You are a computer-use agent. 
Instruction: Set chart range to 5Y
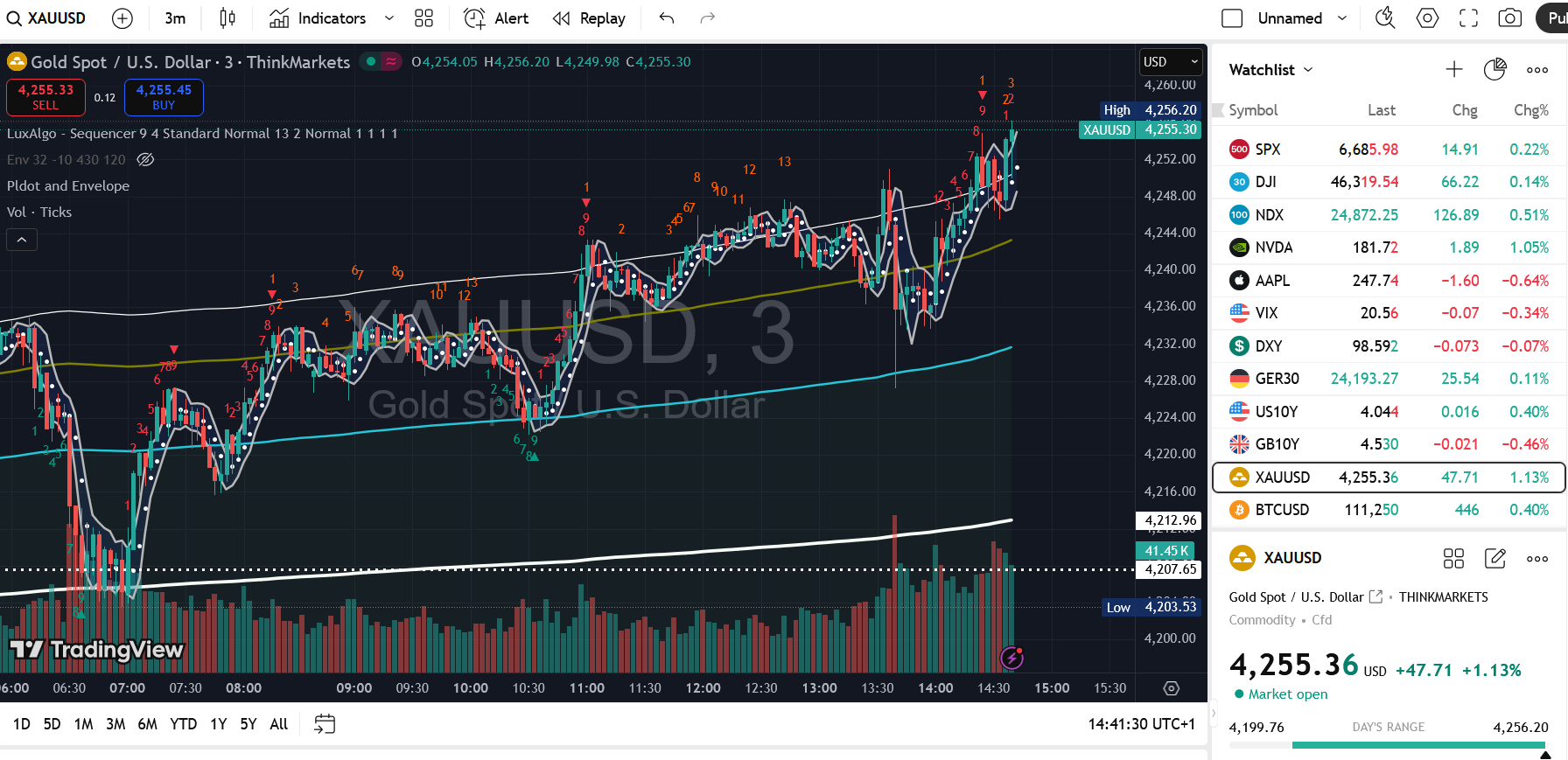point(248,724)
